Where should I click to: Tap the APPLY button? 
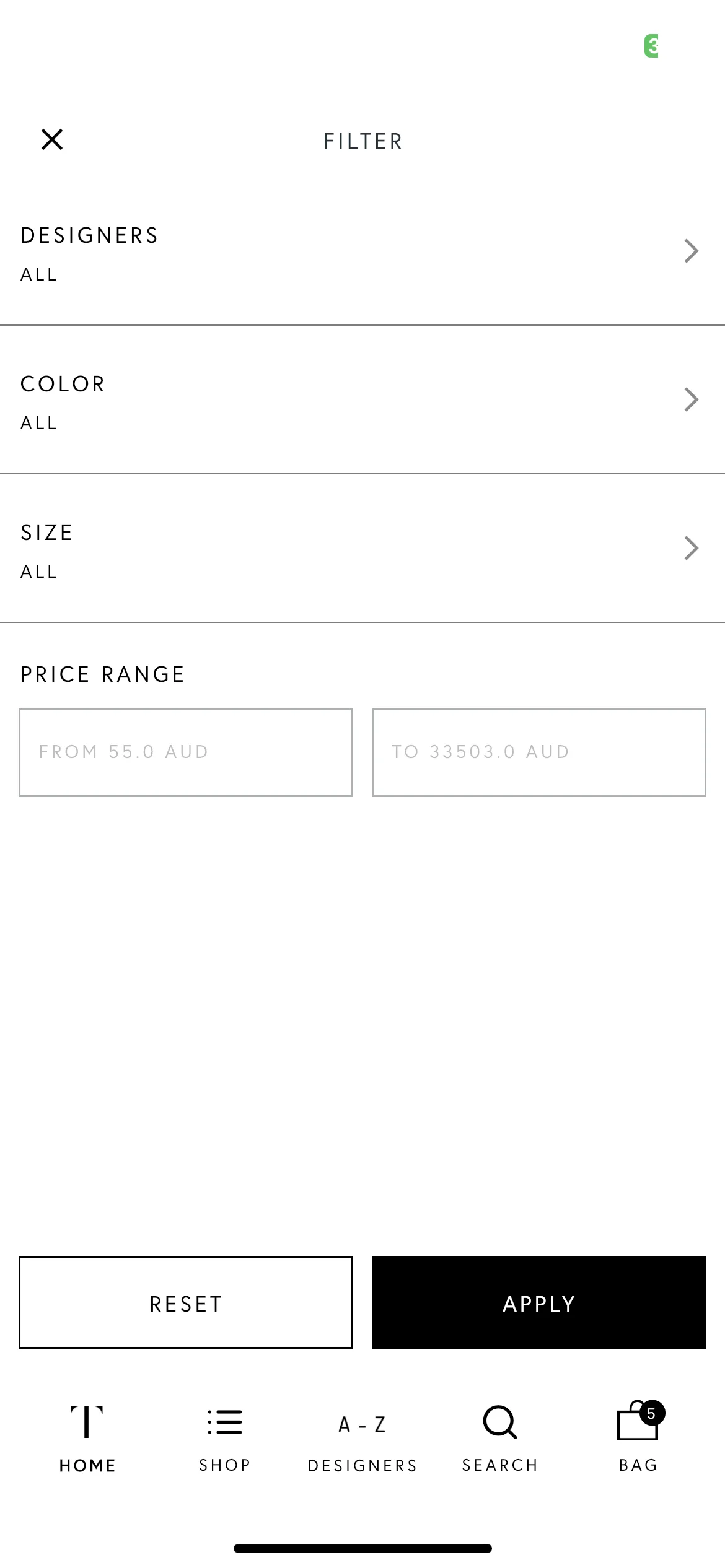pos(539,1302)
